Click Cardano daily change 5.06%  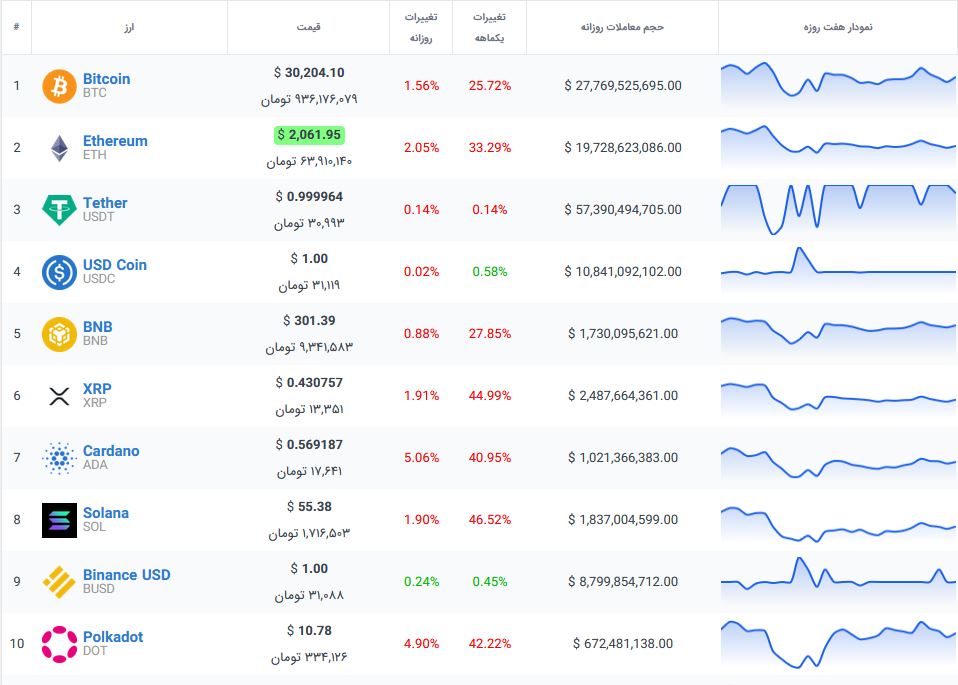(422, 458)
